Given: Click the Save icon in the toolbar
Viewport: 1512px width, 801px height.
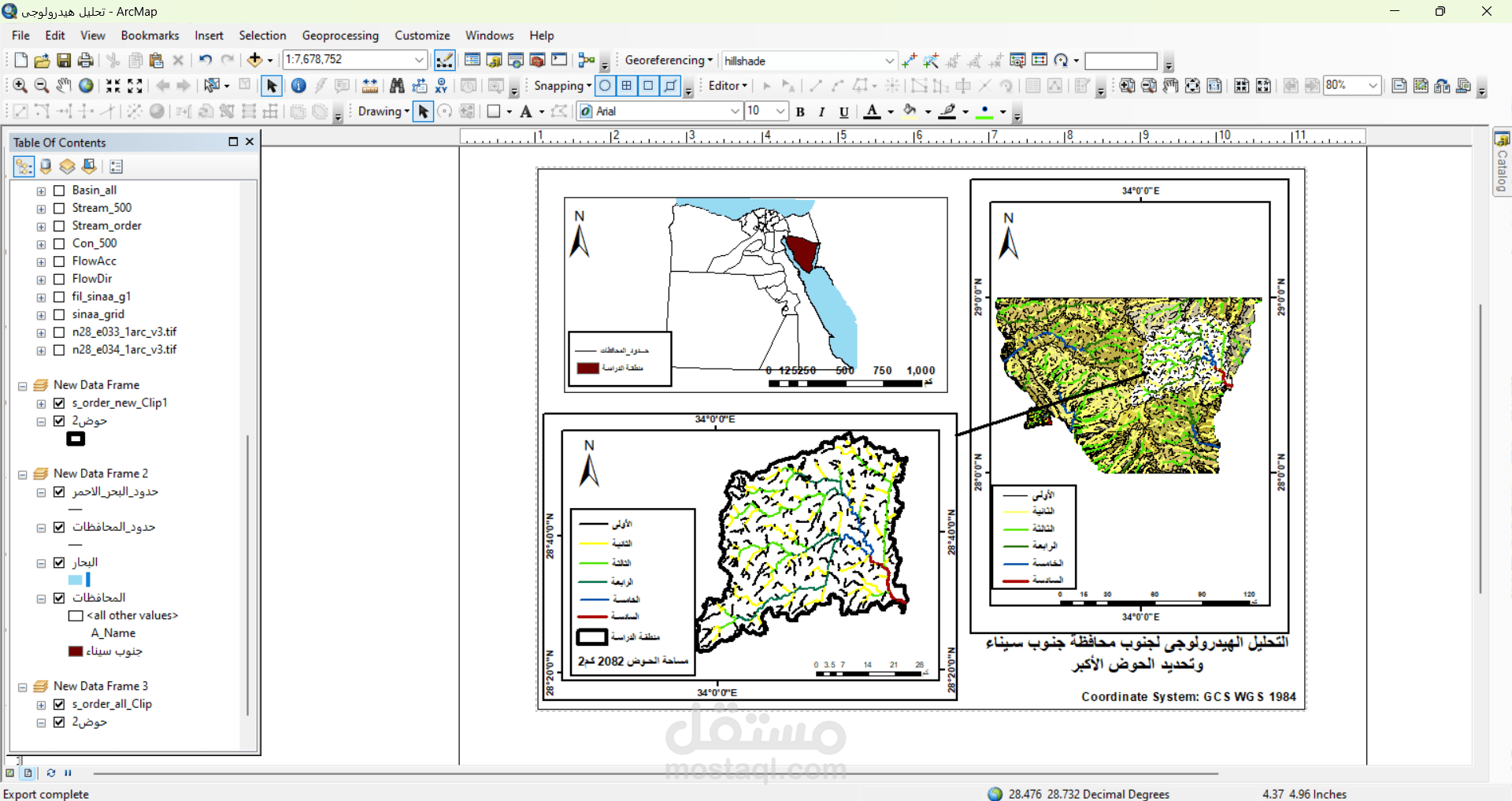Looking at the screenshot, I should click(64, 61).
